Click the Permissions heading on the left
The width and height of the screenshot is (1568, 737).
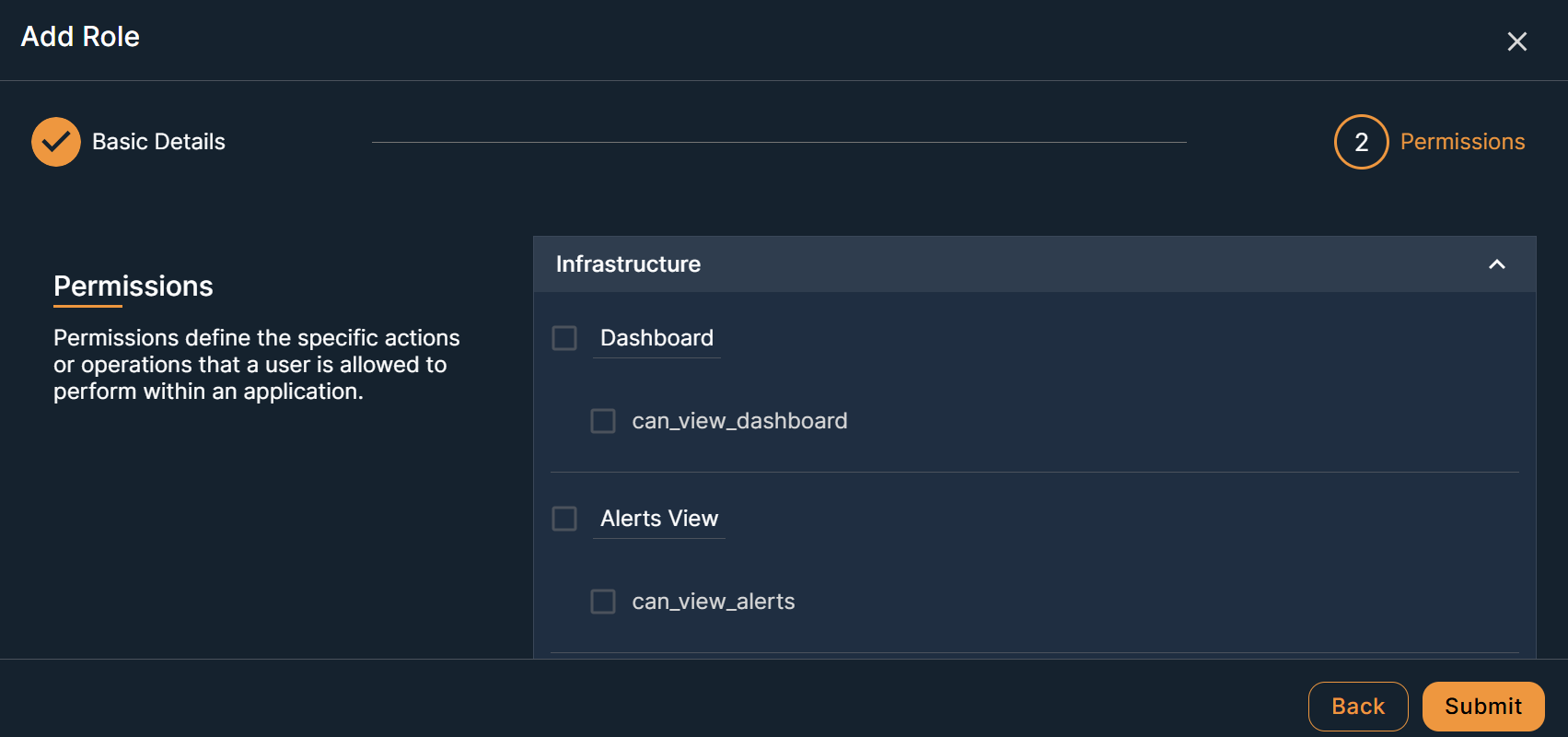coord(134,287)
